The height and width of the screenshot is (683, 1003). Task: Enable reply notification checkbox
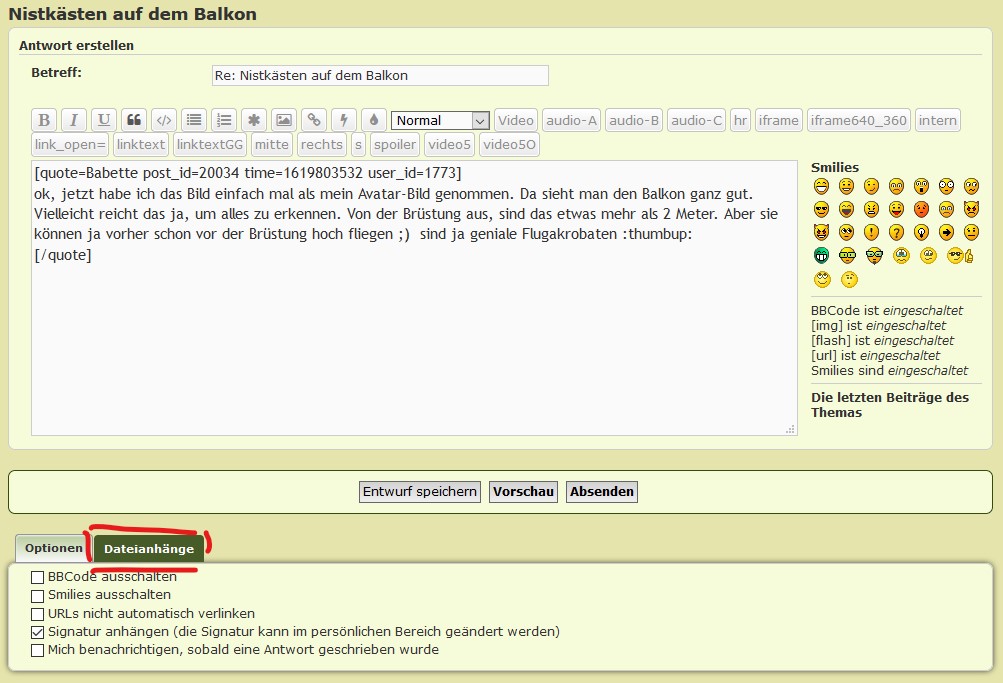coord(38,650)
